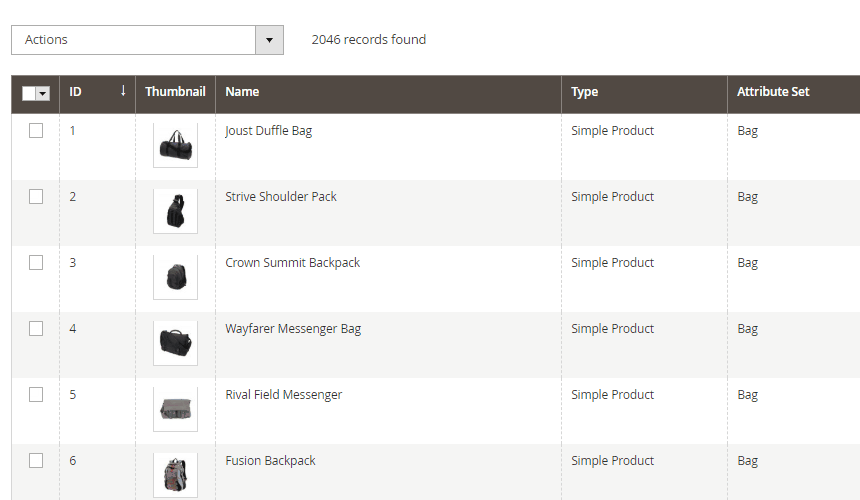Image resolution: width=860 pixels, height=500 pixels.
Task: Click the Strive Shoulder Pack name
Action: pyautogui.click(x=281, y=197)
